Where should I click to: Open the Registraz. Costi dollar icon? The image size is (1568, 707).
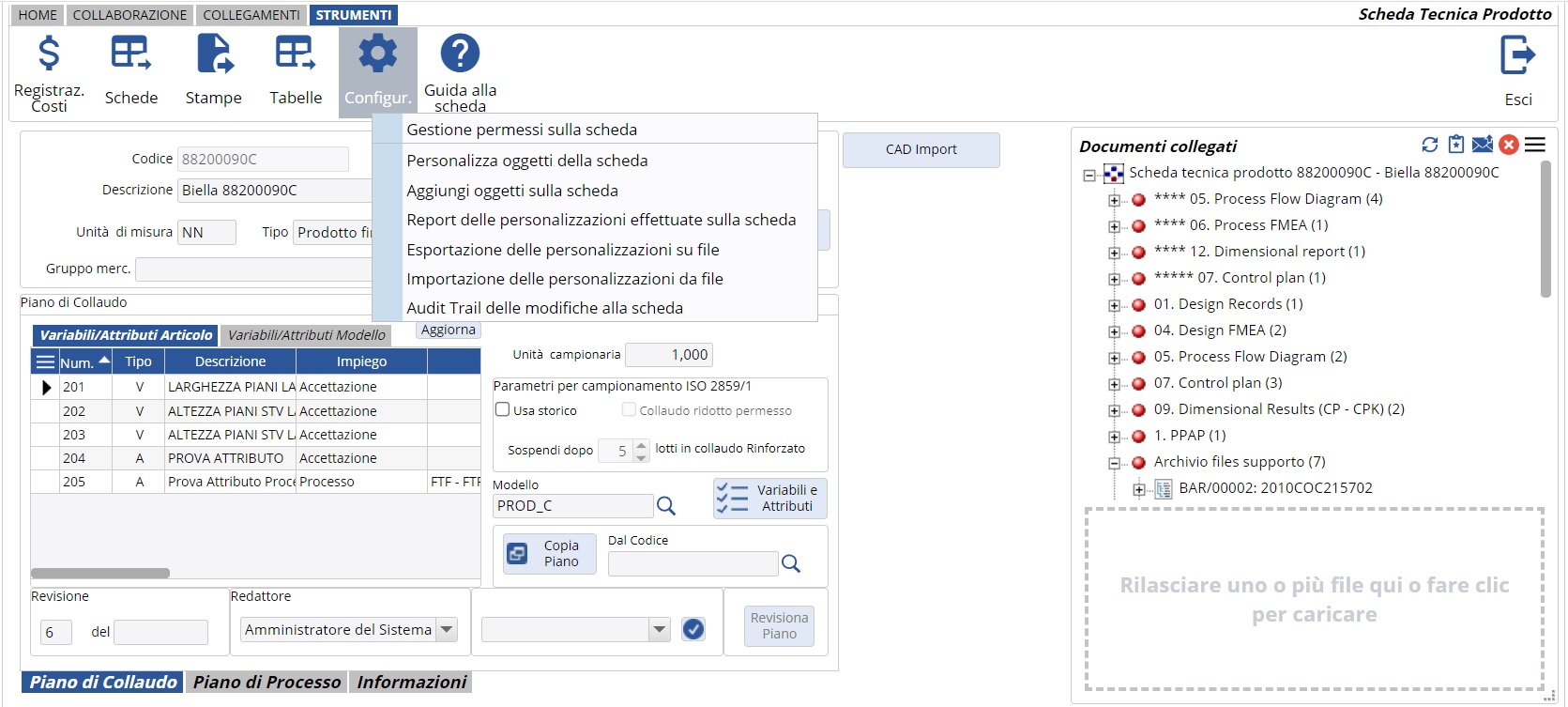point(49,54)
